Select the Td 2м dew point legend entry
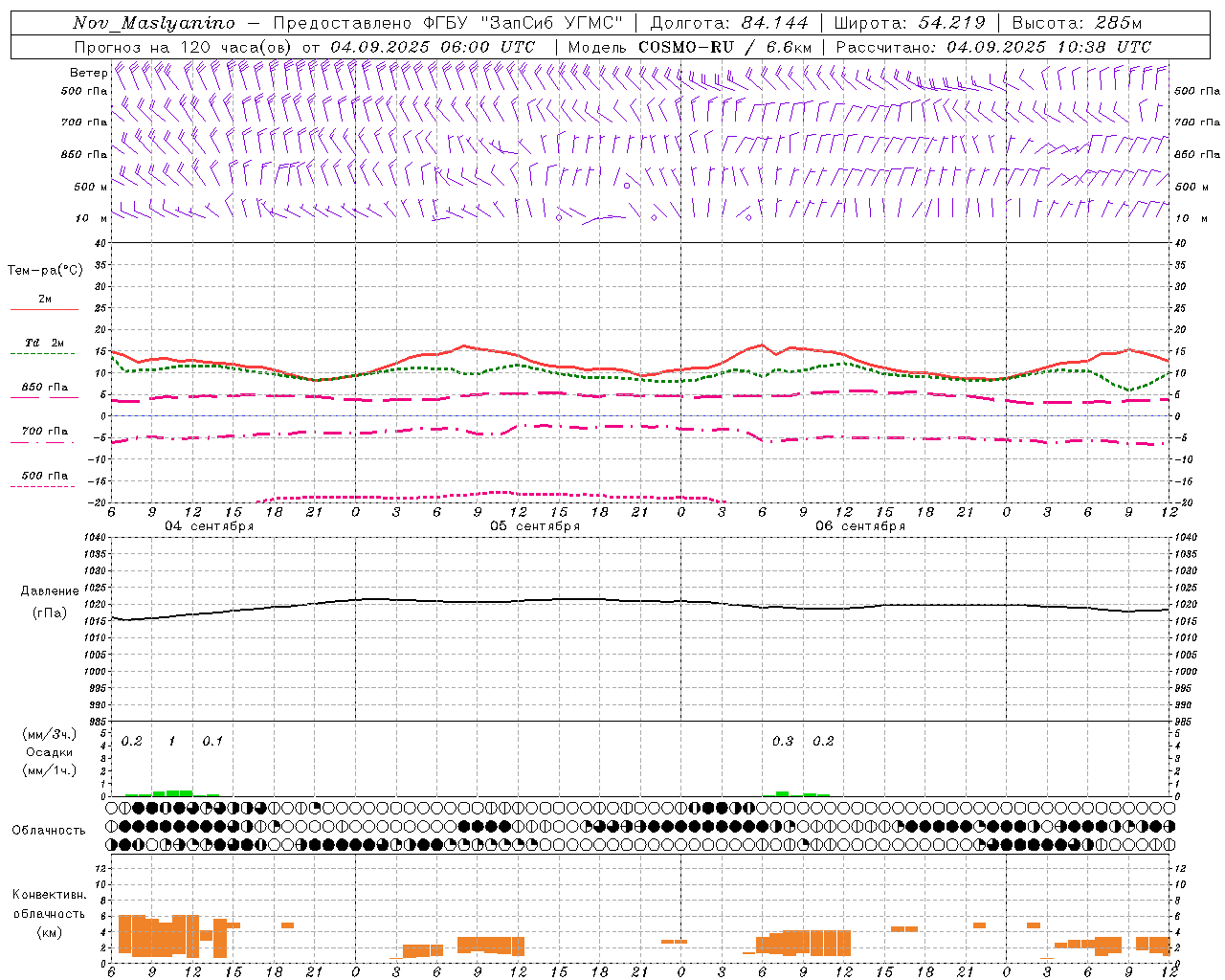This screenshot has height=980, width=1225. pyautogui.click(x=45, y=343)
